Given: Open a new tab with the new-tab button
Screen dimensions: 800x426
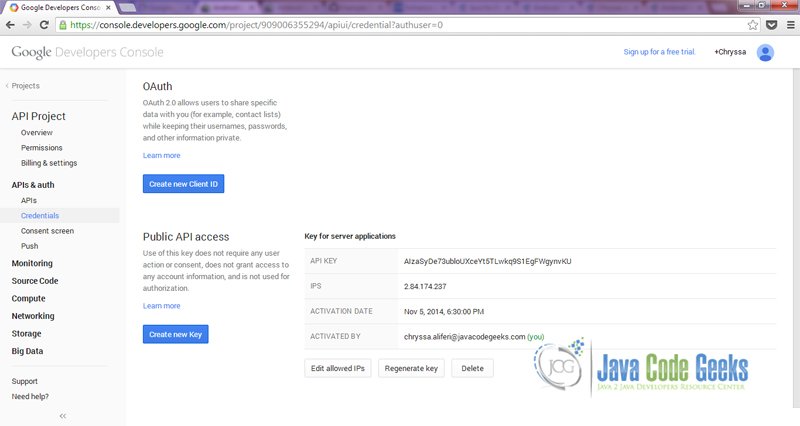Looking at the screenshot, I should click(x=128, y=8).
